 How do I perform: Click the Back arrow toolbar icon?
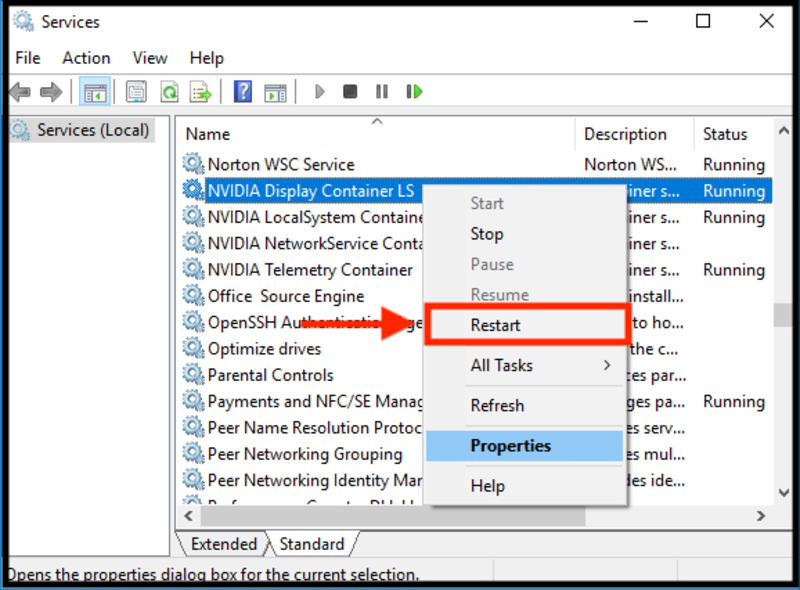pos(20,92)
